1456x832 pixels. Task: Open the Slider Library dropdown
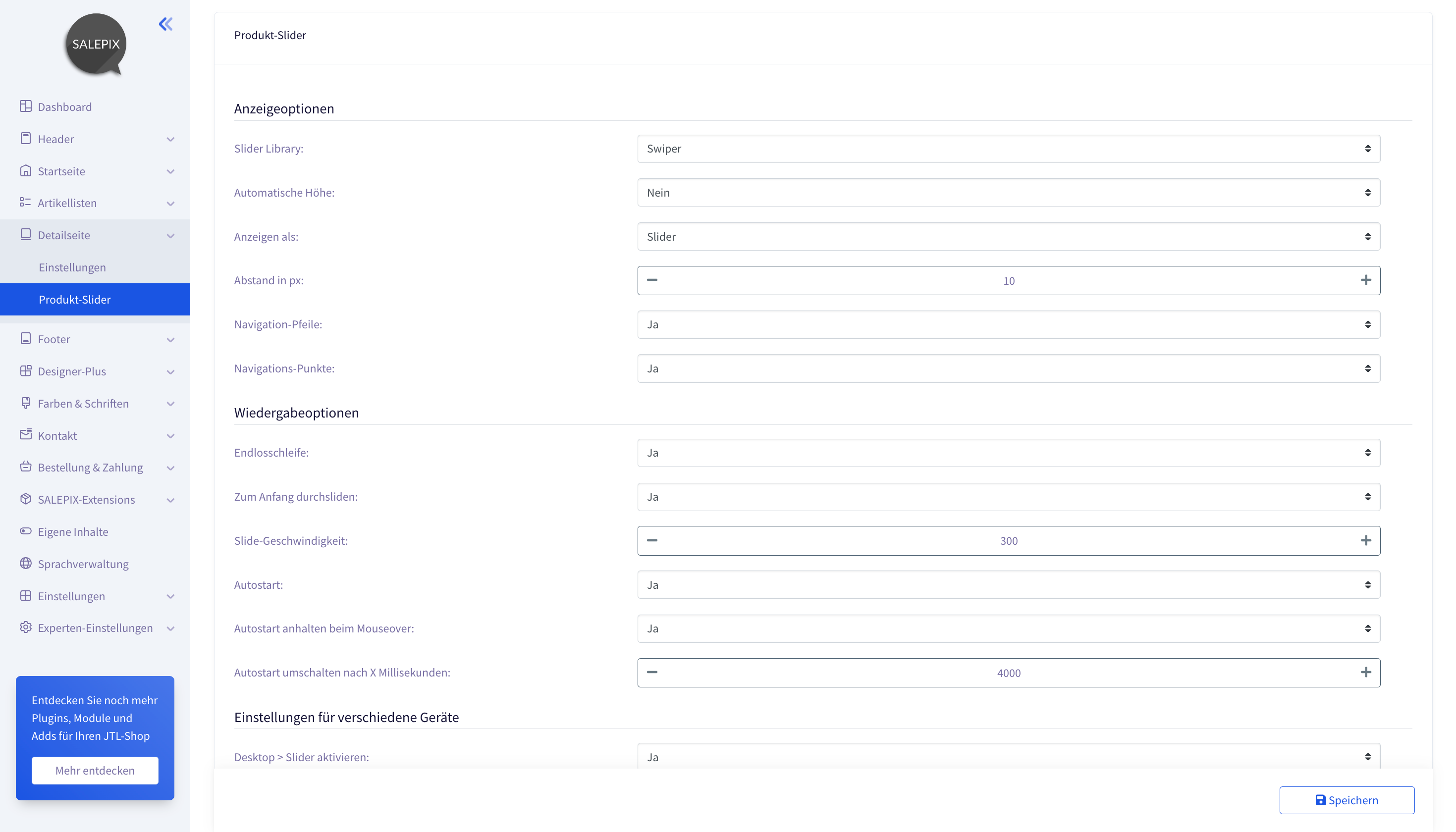point(1009,149)
